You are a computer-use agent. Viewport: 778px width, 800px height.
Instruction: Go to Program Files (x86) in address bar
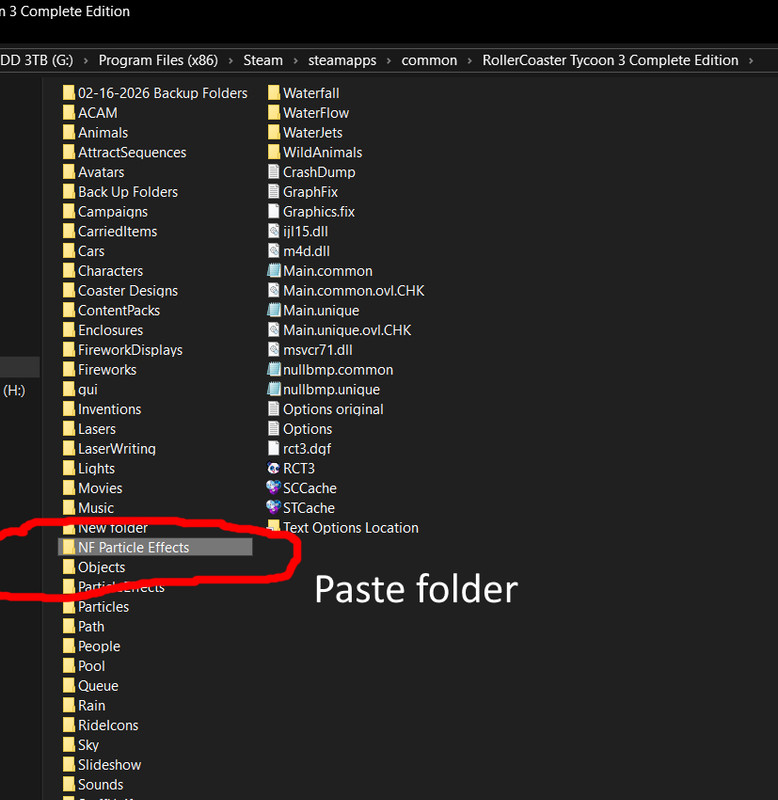(158, 60)
